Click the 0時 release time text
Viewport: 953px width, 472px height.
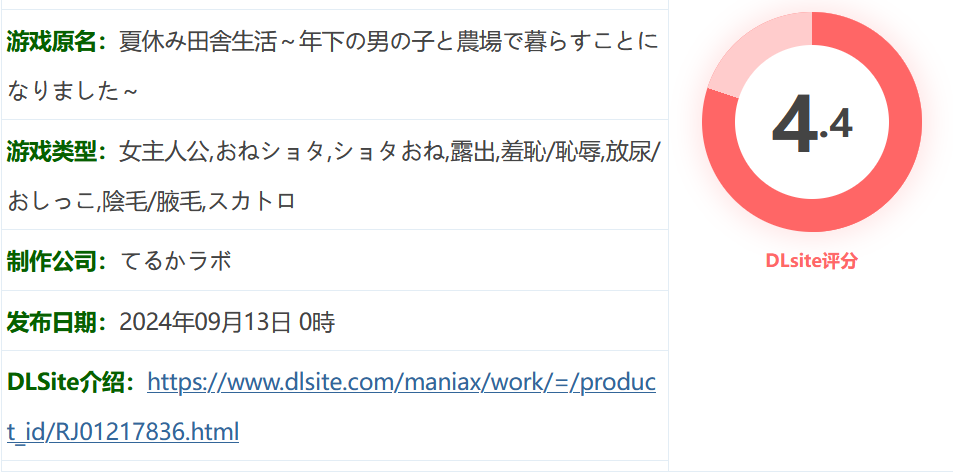tap(318, 323)
